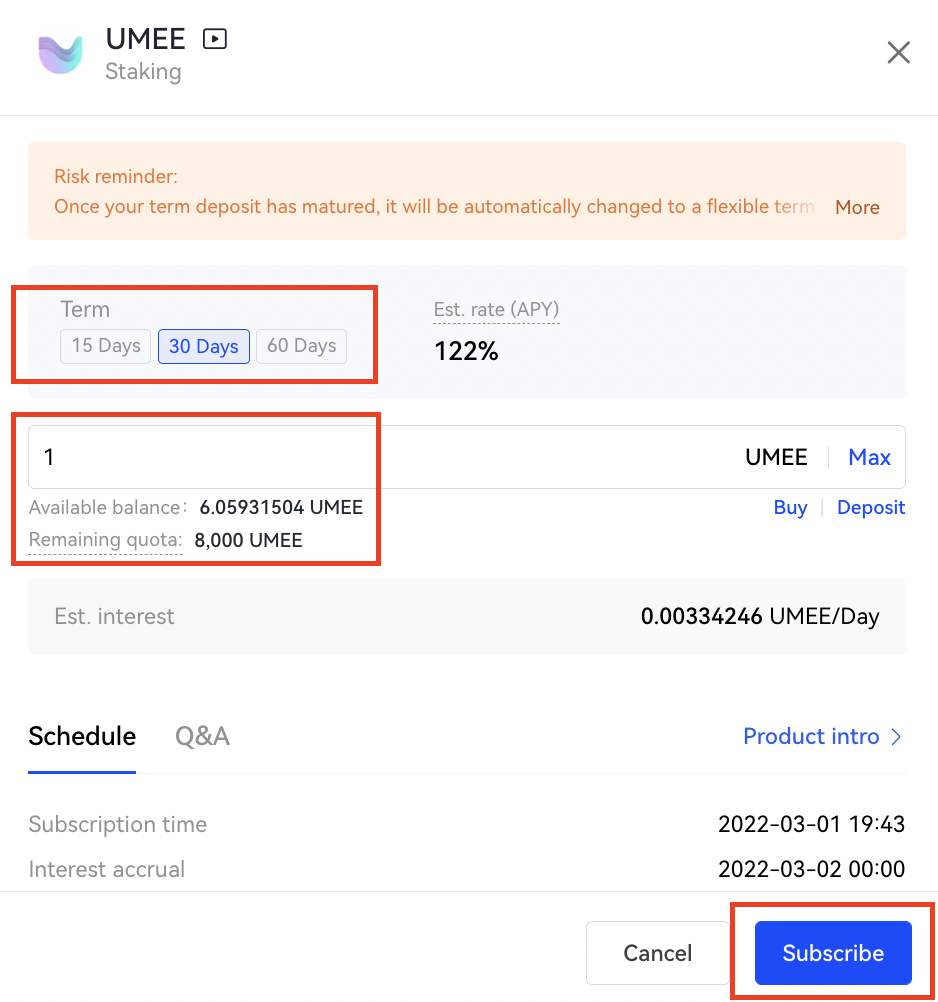The height and width of the screenshot is (1002, 938).
Task: Switch to the Q&A tab
Action: pyautogui.click(x=203, y=736)
